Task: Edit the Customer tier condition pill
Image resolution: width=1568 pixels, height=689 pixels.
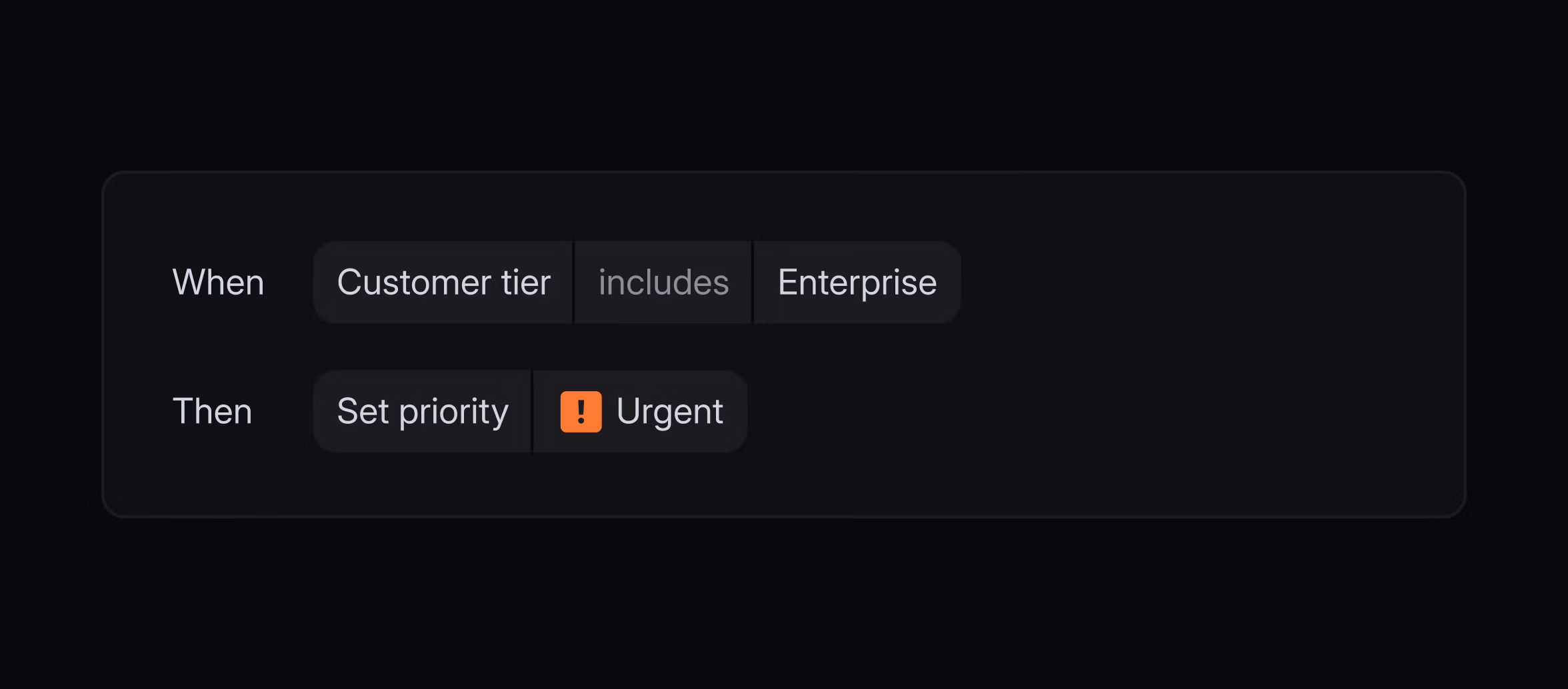Action: click(443, 282)
